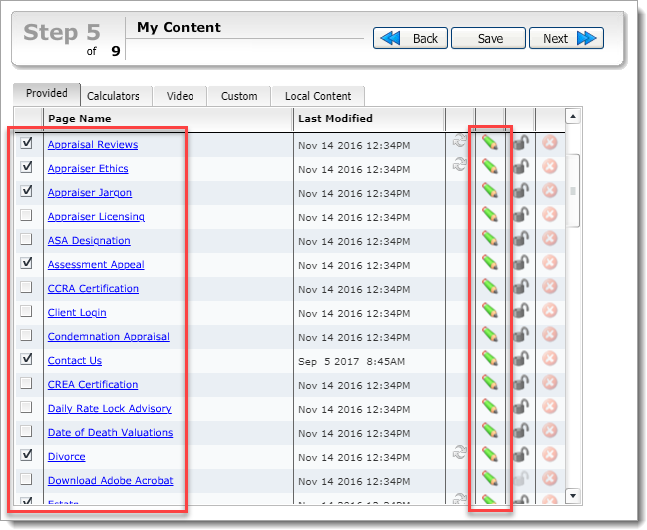Screen dimensions: 647x530
Task: Click pencil edit icon for Appraiser Ethics
Action: 490,167
